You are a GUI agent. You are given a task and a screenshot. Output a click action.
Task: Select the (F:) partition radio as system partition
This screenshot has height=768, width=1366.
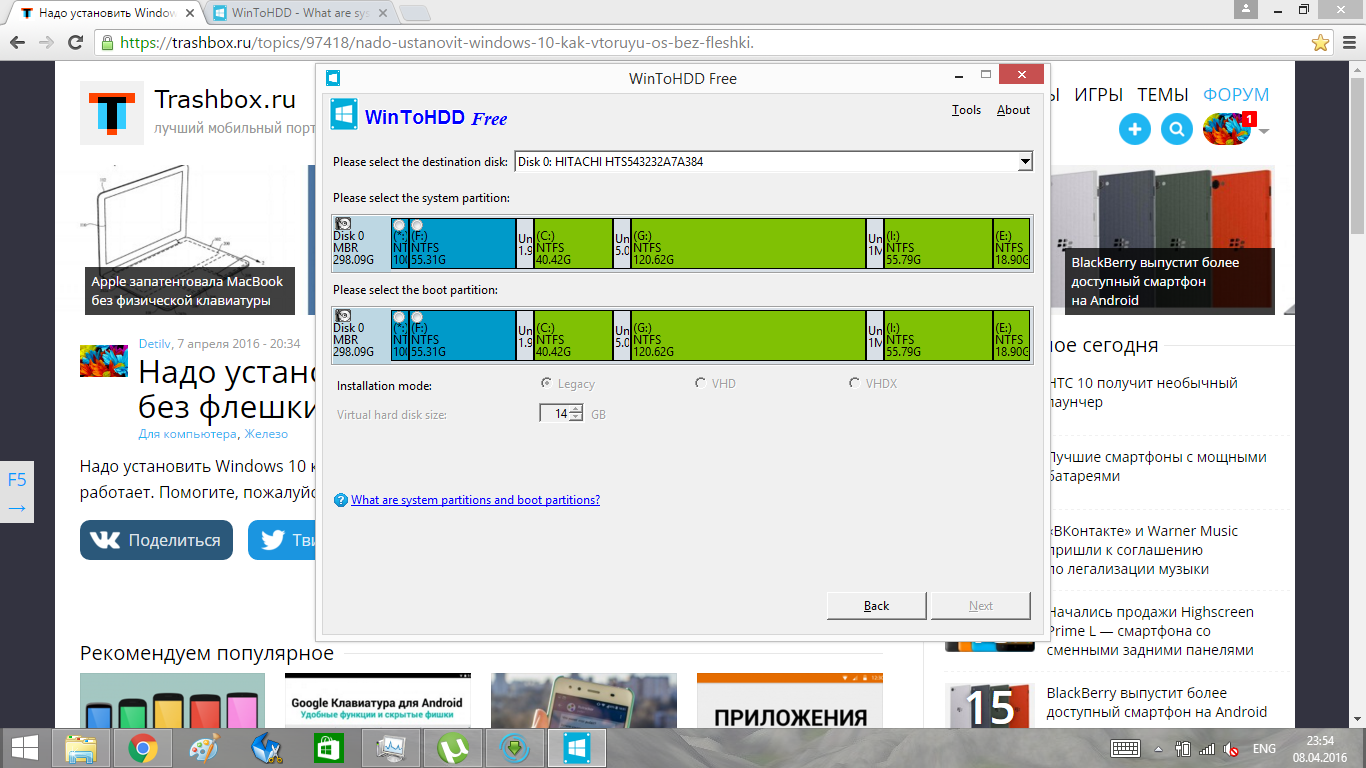[417, 225]
